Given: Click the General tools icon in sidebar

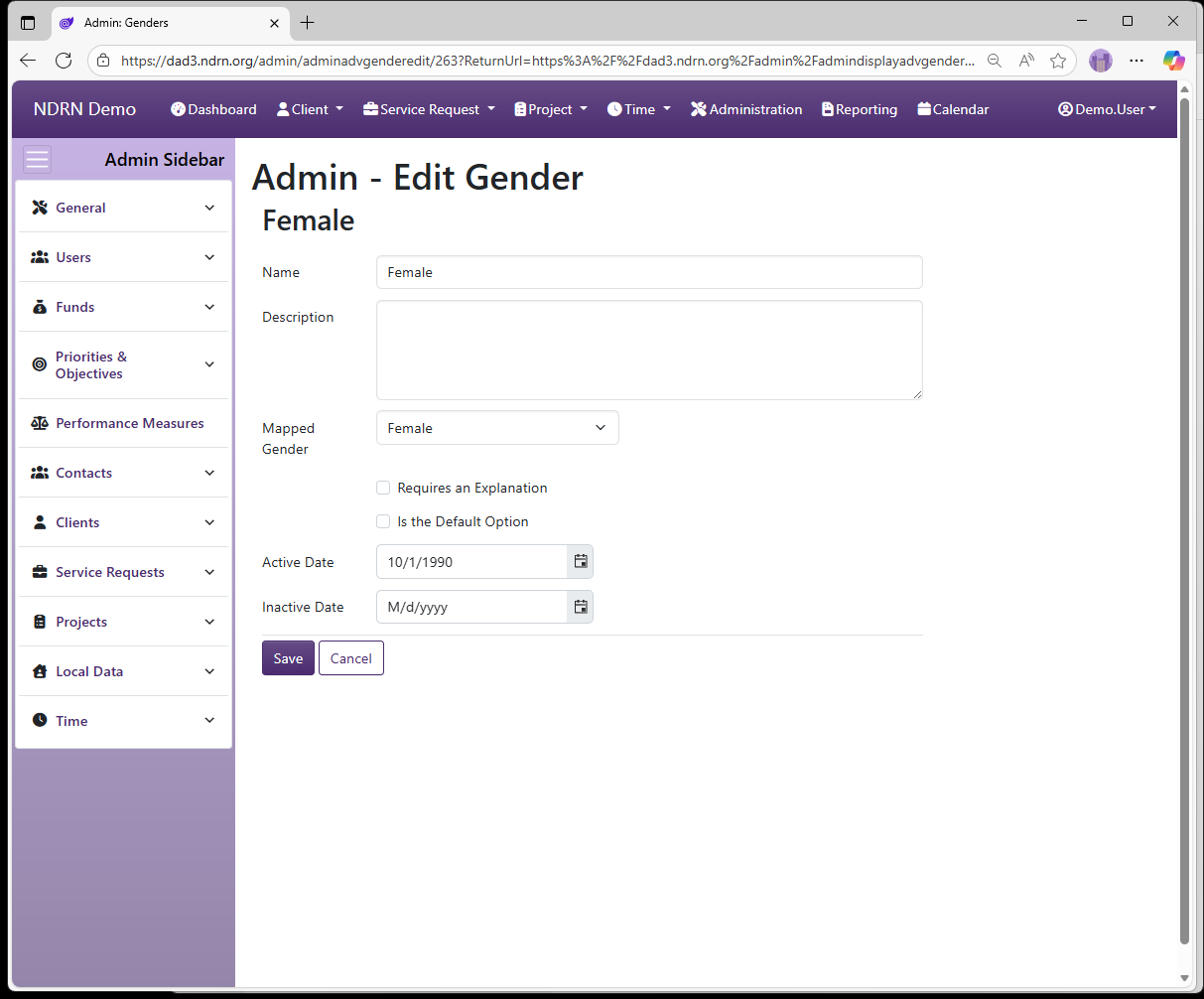Looking at the screenshot, I should click(40, 208).
